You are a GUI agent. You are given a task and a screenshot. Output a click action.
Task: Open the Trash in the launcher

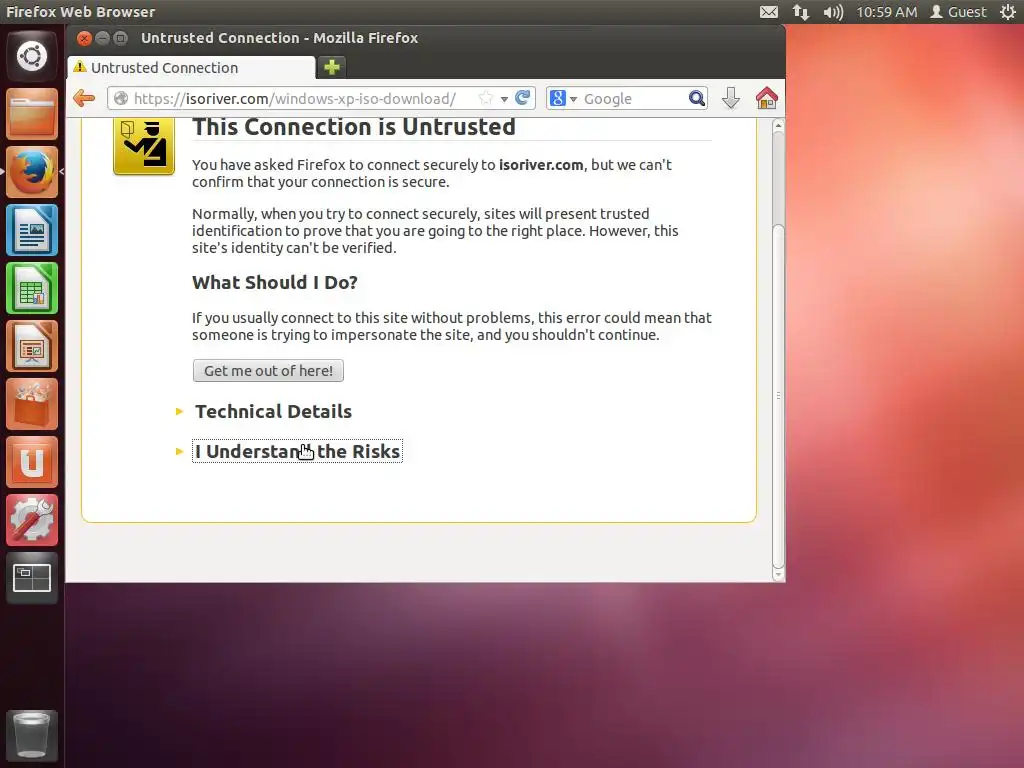[32, 735]
